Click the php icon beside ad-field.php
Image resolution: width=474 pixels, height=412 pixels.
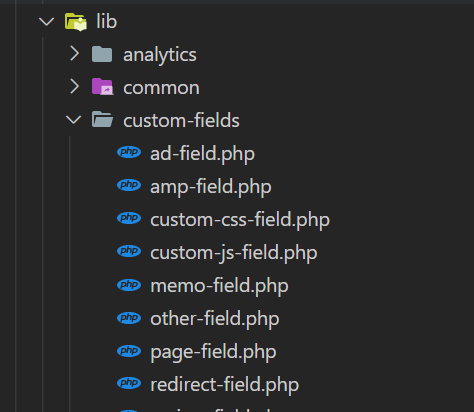pos(129,152)
